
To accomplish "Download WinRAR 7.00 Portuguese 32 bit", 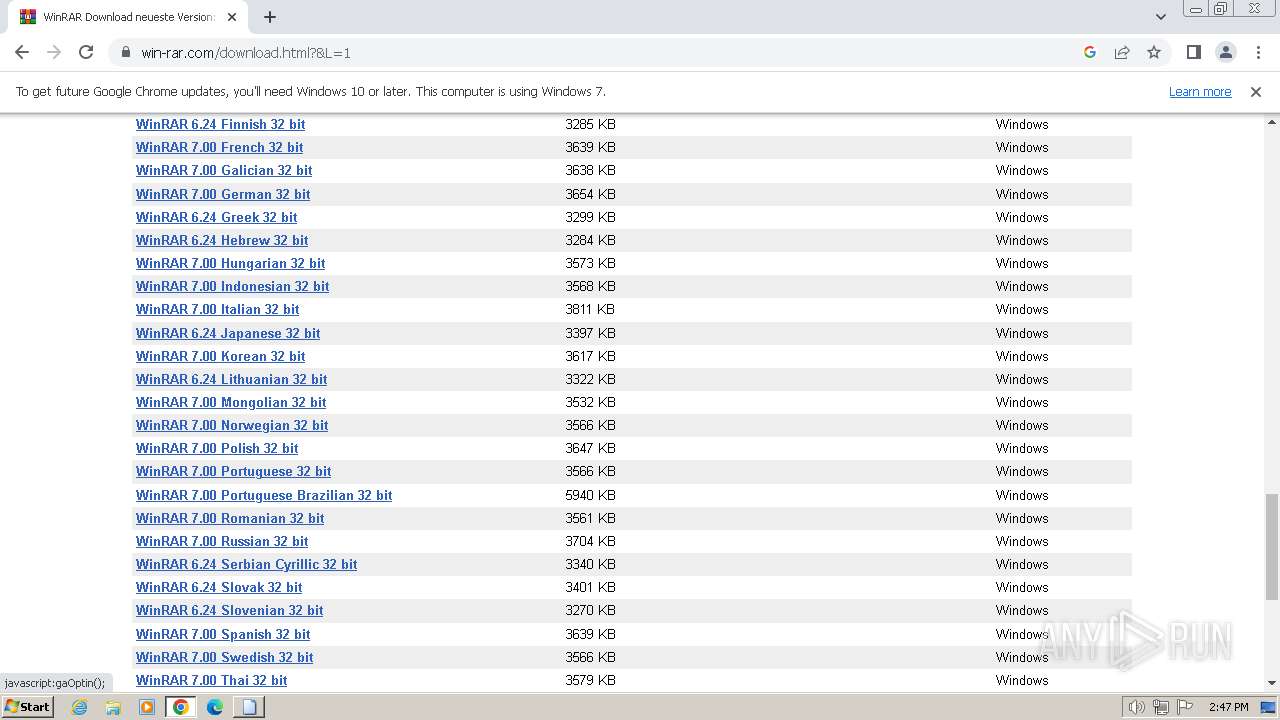I will click(233, 471).
